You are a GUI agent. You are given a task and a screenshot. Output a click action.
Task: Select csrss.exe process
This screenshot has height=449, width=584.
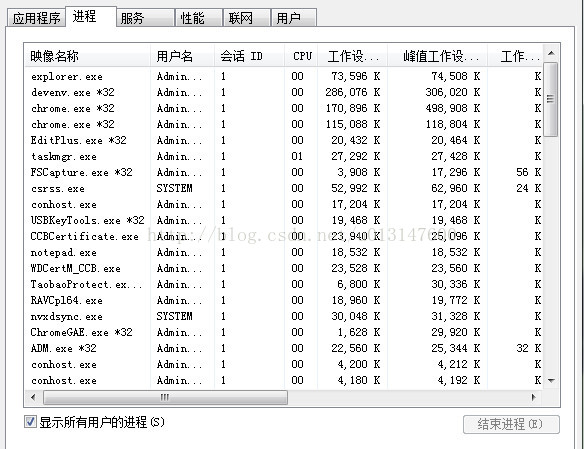(284, 188)
